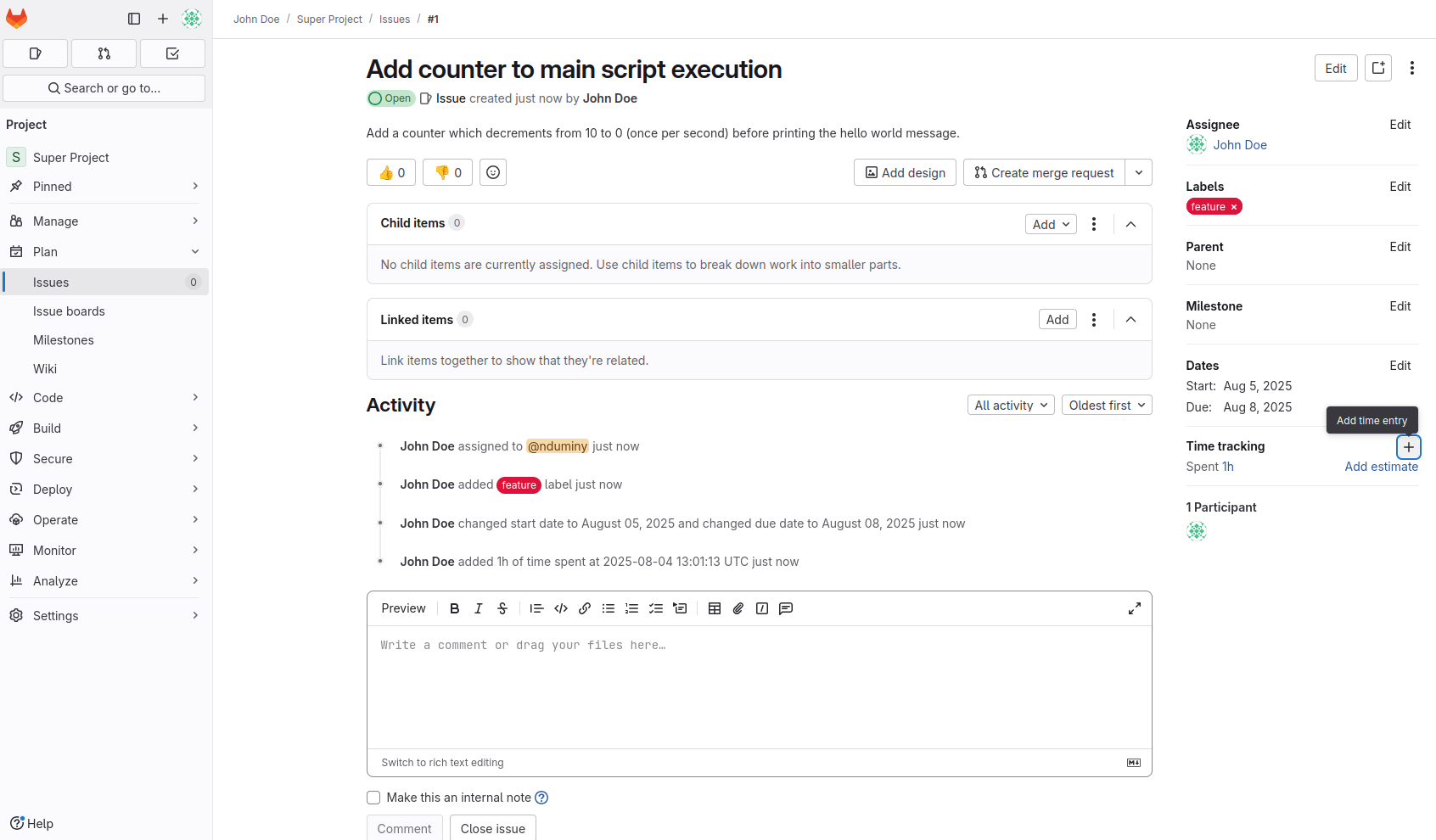Screen dimensions: 1436x840
Task: Insert a code block in the comment
Action: [x=560, y=608]
